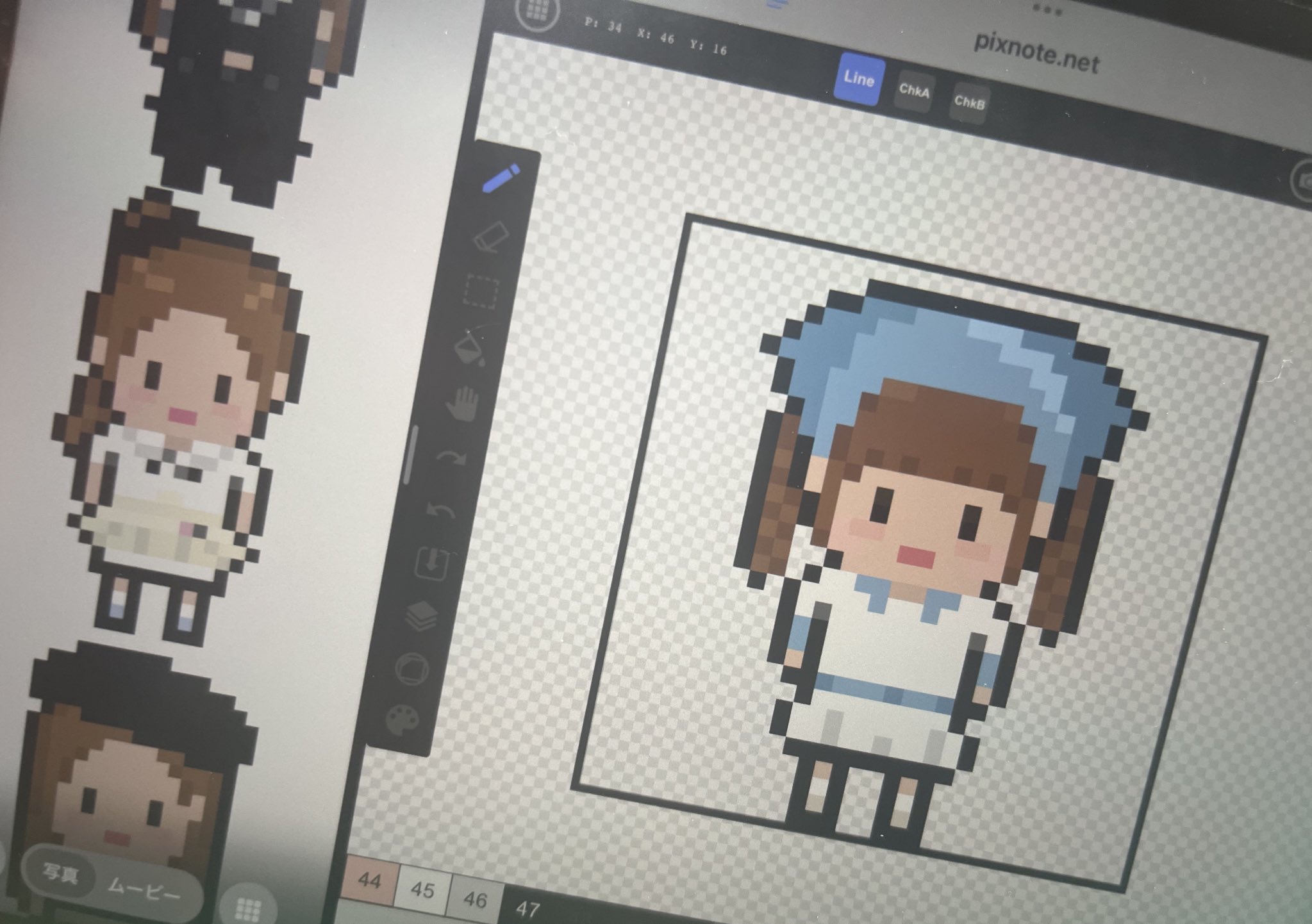Image resolution: width=1312 pixels, height=924 pixels.
Task: Select the hand pan tool
Action: tap(463, 403)
